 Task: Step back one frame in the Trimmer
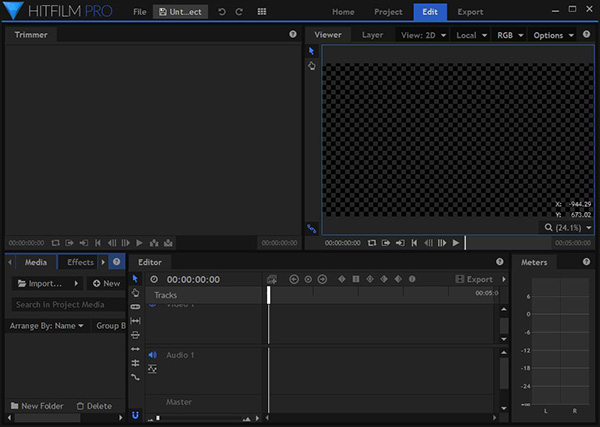(112, 243)
